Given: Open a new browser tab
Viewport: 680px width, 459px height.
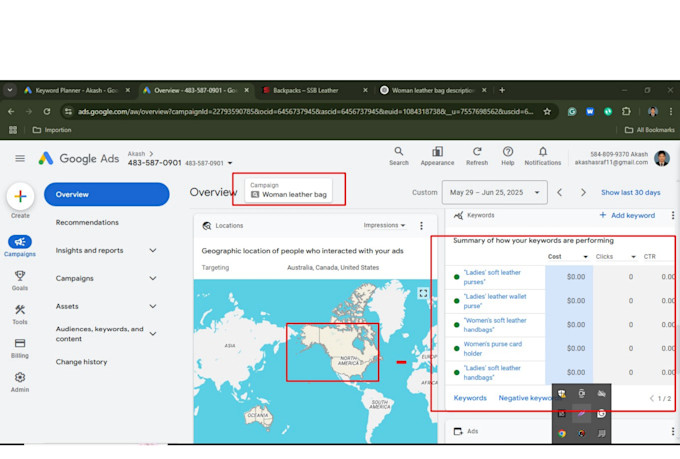Looking at the screenshot, I should point(502,90).
